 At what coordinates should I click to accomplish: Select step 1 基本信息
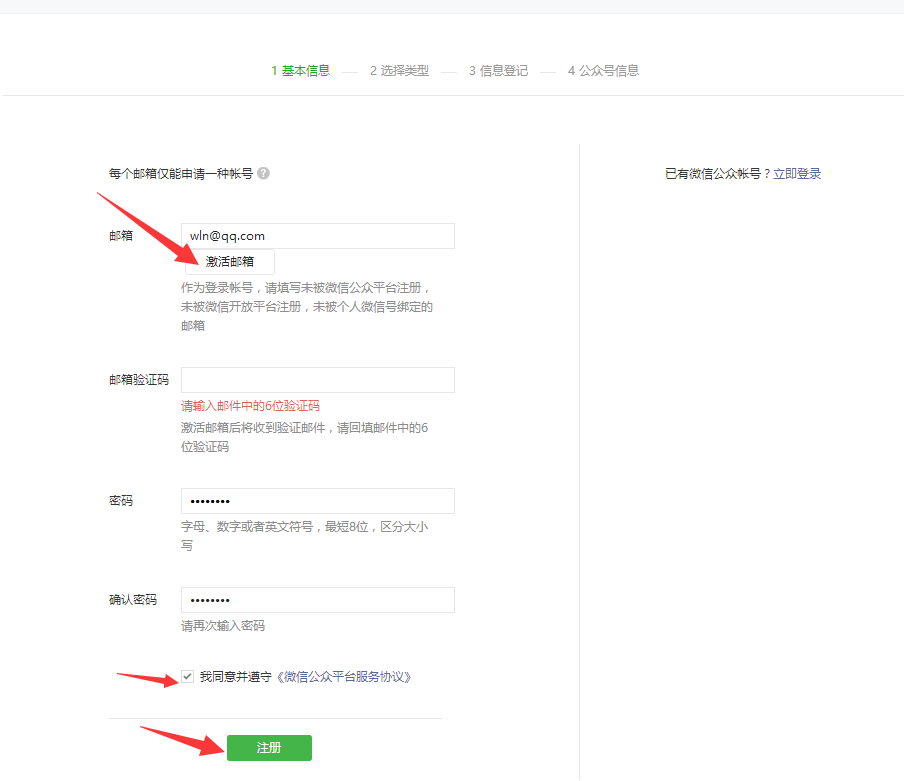click(x=300, y=71)
